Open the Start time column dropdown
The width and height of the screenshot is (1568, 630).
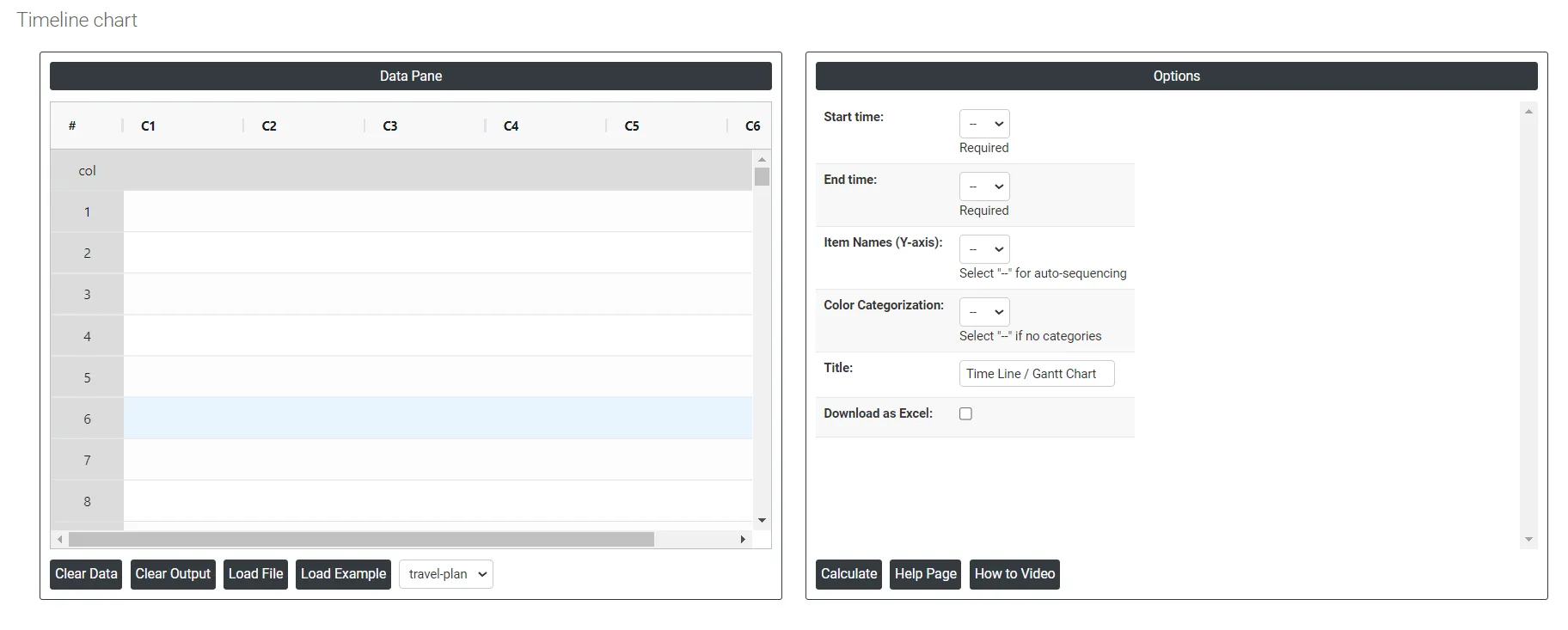[x=984, y=124]
